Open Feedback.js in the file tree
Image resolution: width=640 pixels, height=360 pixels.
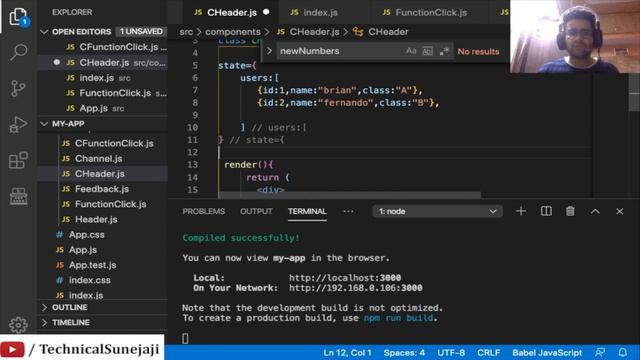103,189
